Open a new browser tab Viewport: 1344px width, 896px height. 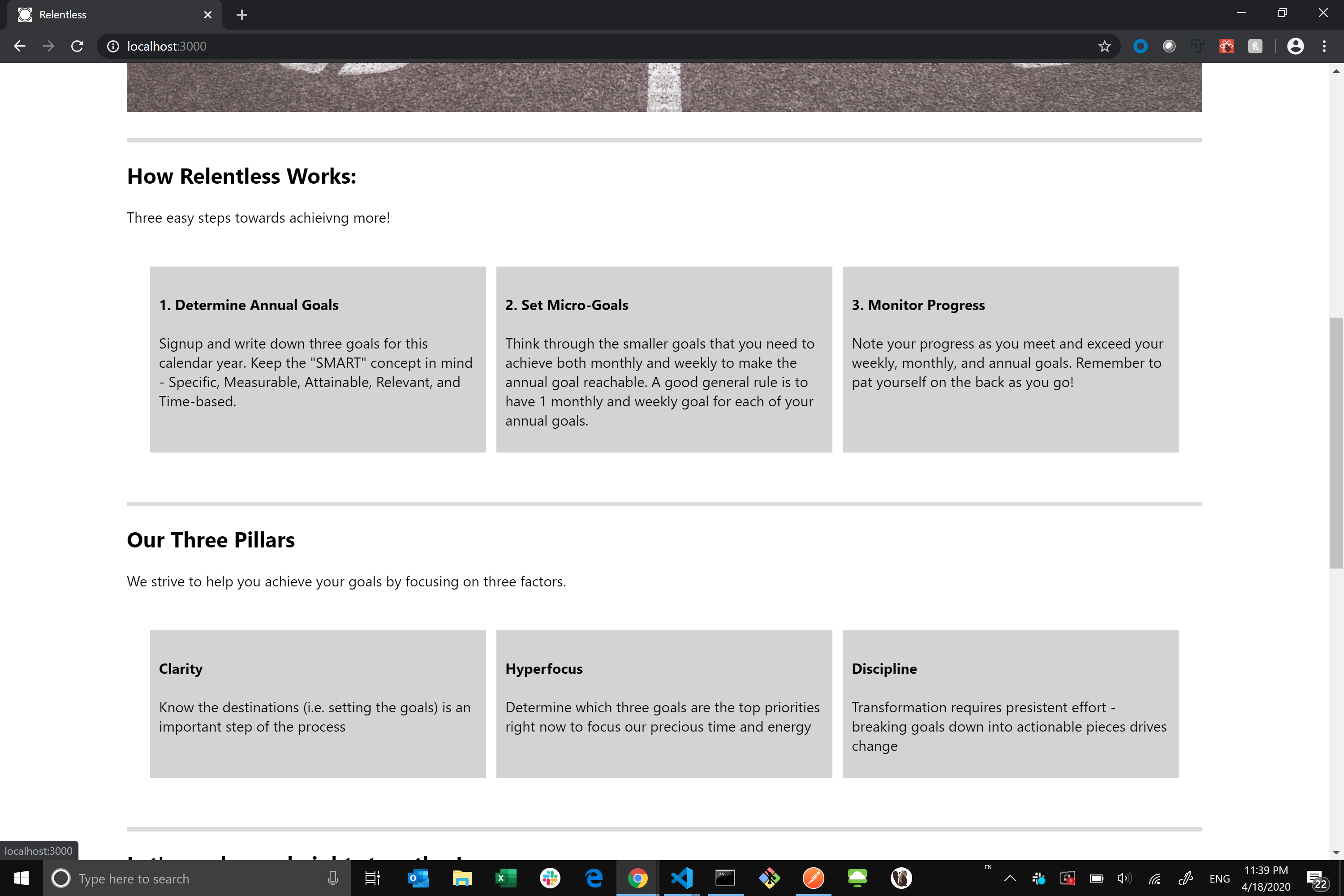click(x=242, y=15)
